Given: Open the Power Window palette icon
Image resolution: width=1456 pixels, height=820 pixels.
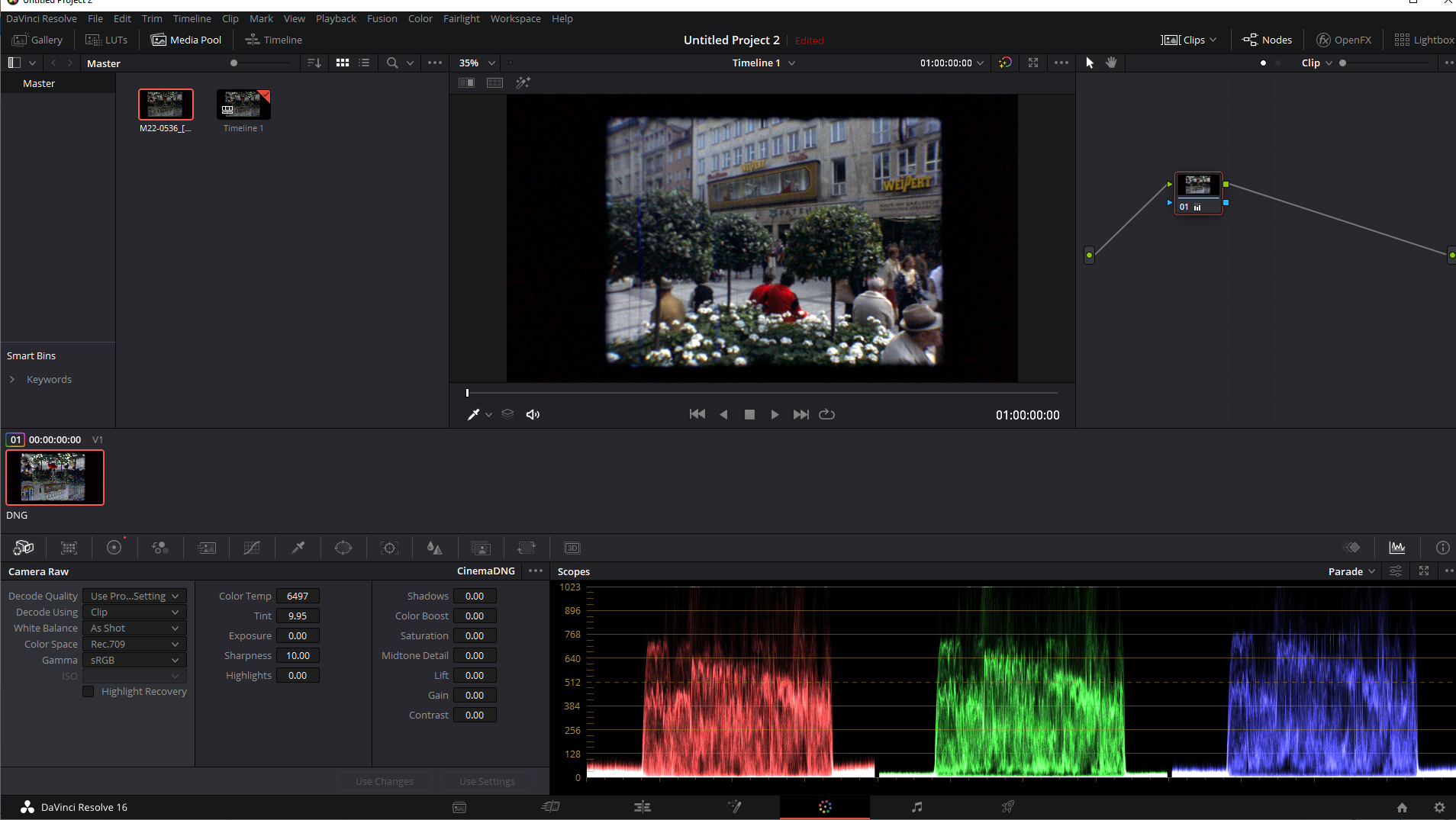Looking at the screenshot, I should [x=343, y=548].
